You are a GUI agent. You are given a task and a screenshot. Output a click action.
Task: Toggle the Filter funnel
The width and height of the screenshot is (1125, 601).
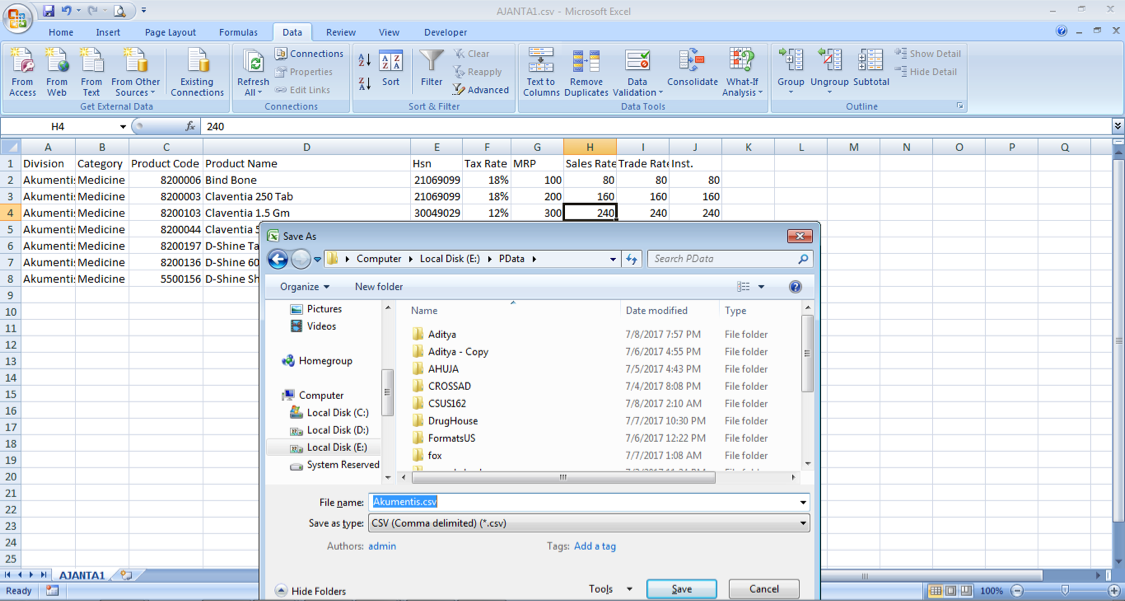pos(432,69)
